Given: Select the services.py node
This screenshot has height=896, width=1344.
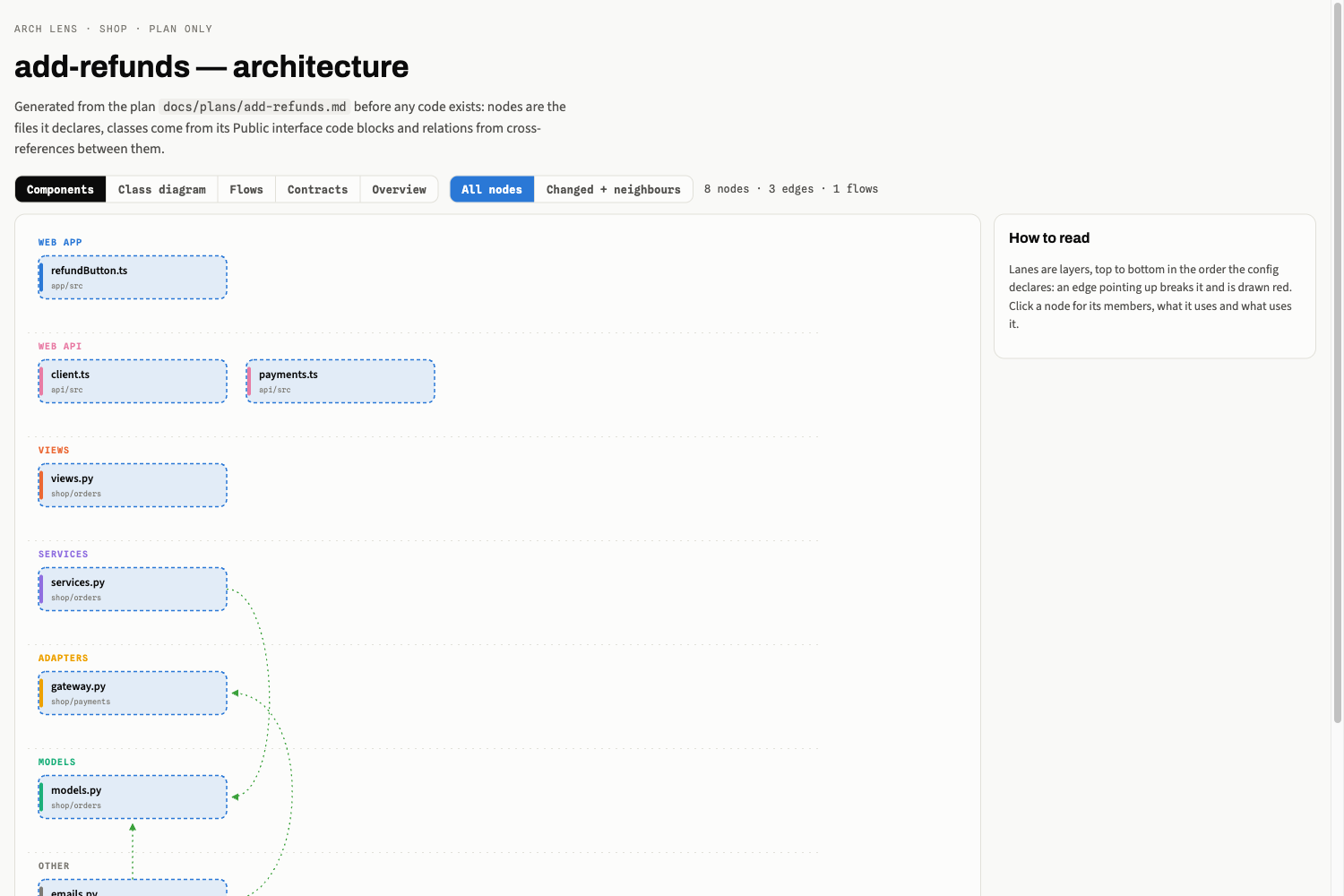Looking at the screenshot, I should click(133, 590).
